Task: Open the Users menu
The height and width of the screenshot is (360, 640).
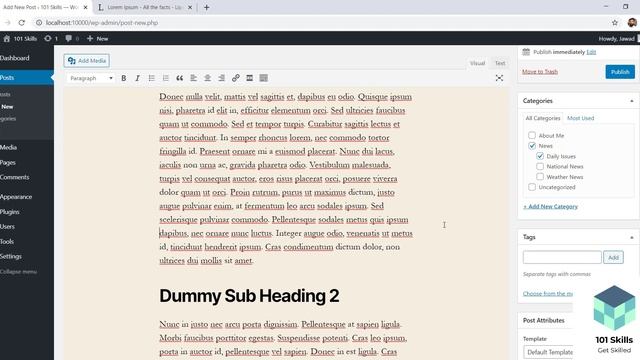Action: tap(7, 227)
